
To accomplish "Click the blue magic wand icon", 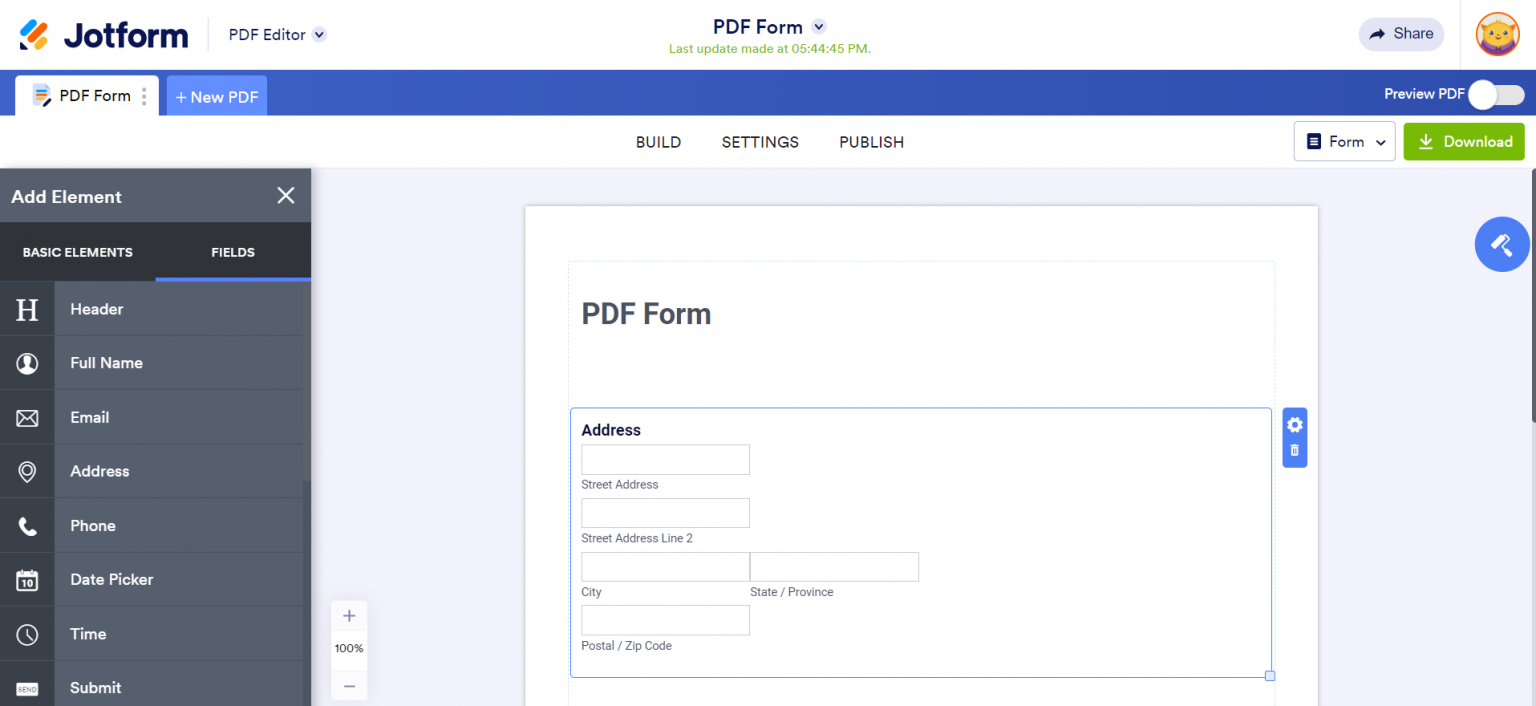I will (1502, 244).
